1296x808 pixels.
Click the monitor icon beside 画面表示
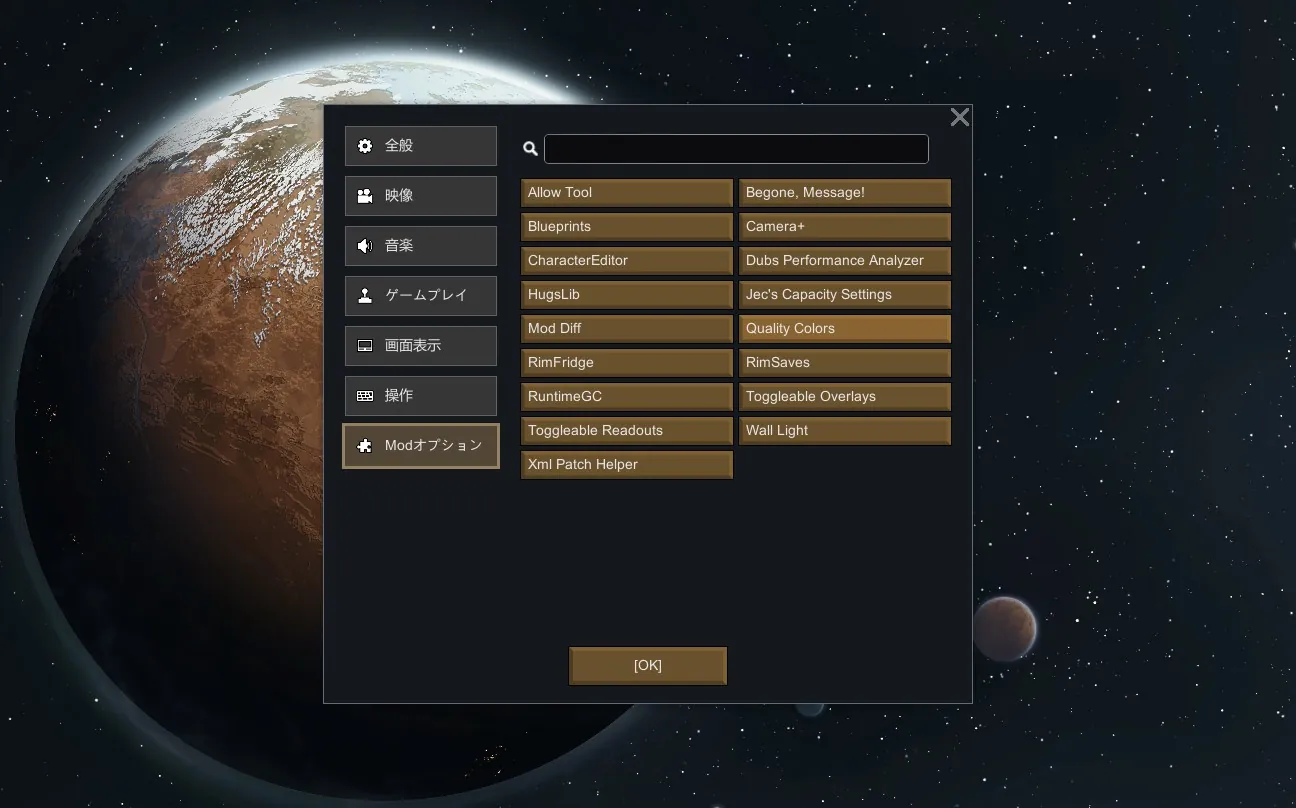(x=365, y=346)
